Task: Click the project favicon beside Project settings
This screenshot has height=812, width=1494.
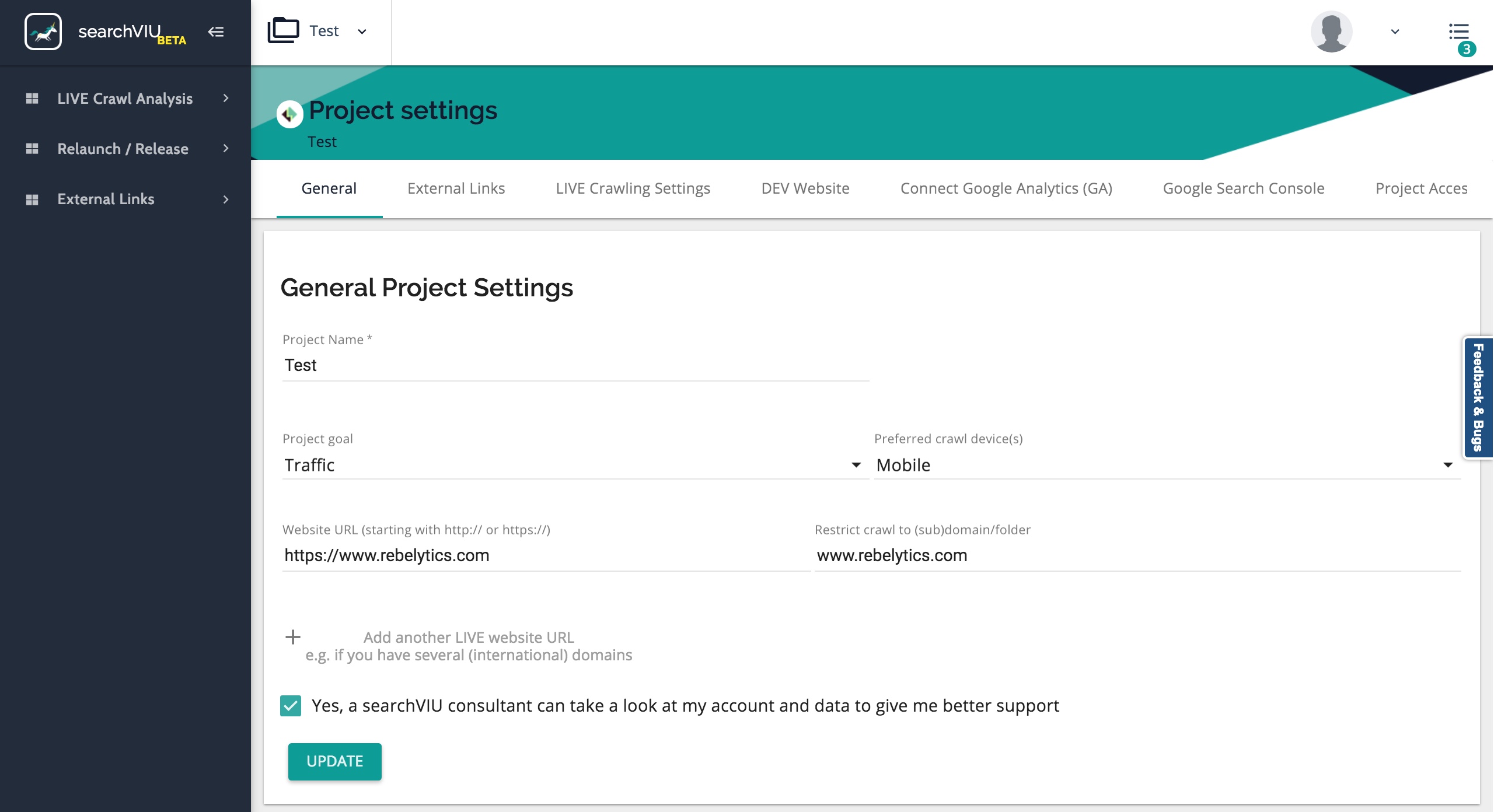Action: [x=289, y=114]
